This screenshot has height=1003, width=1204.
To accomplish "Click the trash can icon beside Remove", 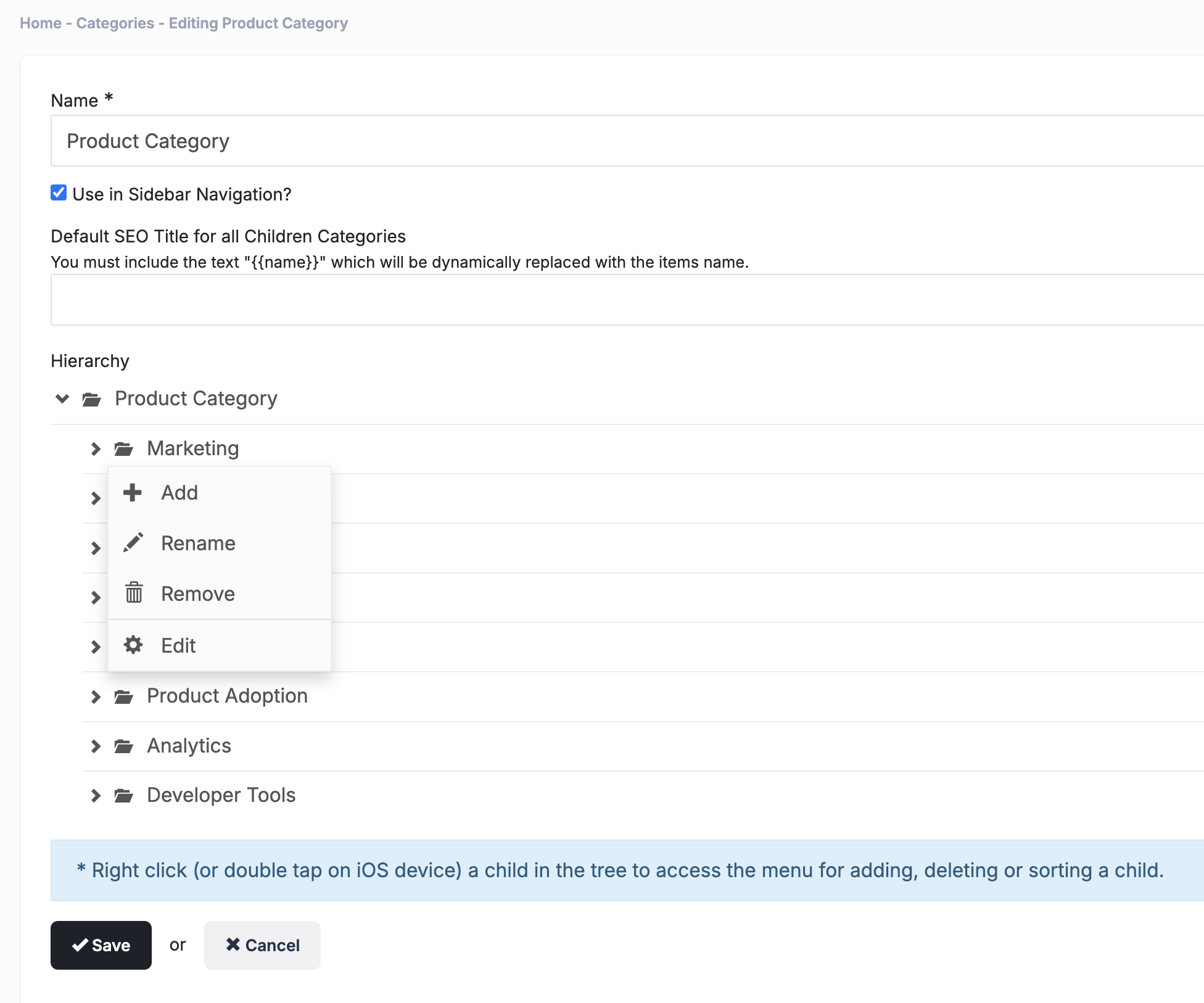I will click(134, 592).
